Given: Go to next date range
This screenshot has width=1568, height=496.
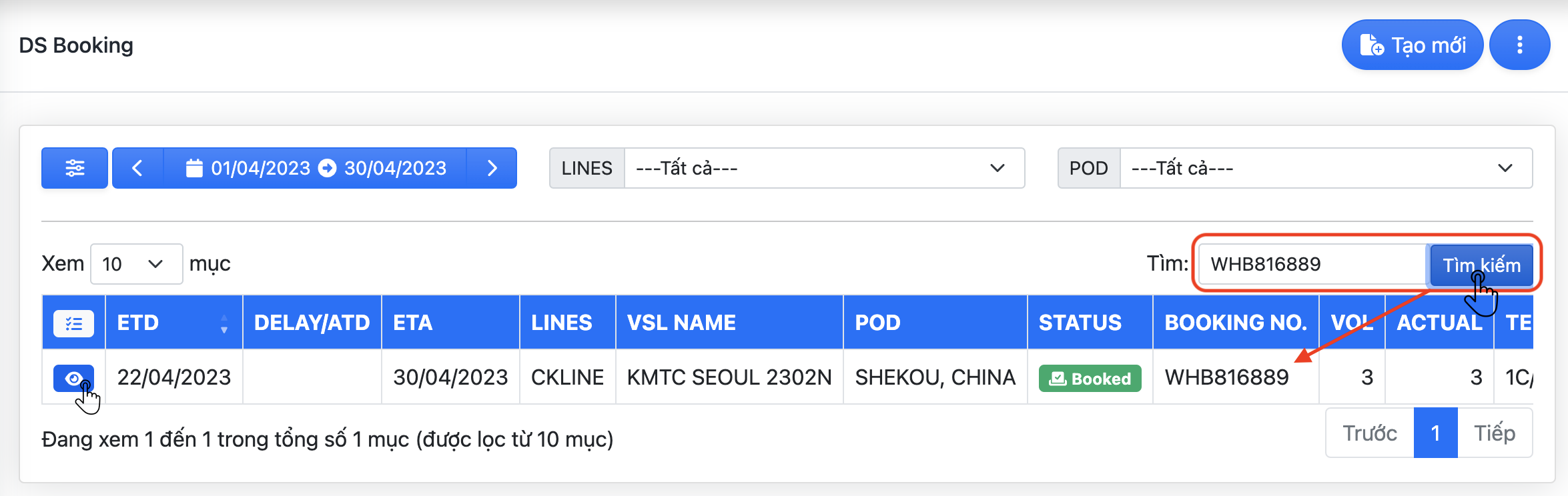Looking at the screenshot, I should coord(492,168).
